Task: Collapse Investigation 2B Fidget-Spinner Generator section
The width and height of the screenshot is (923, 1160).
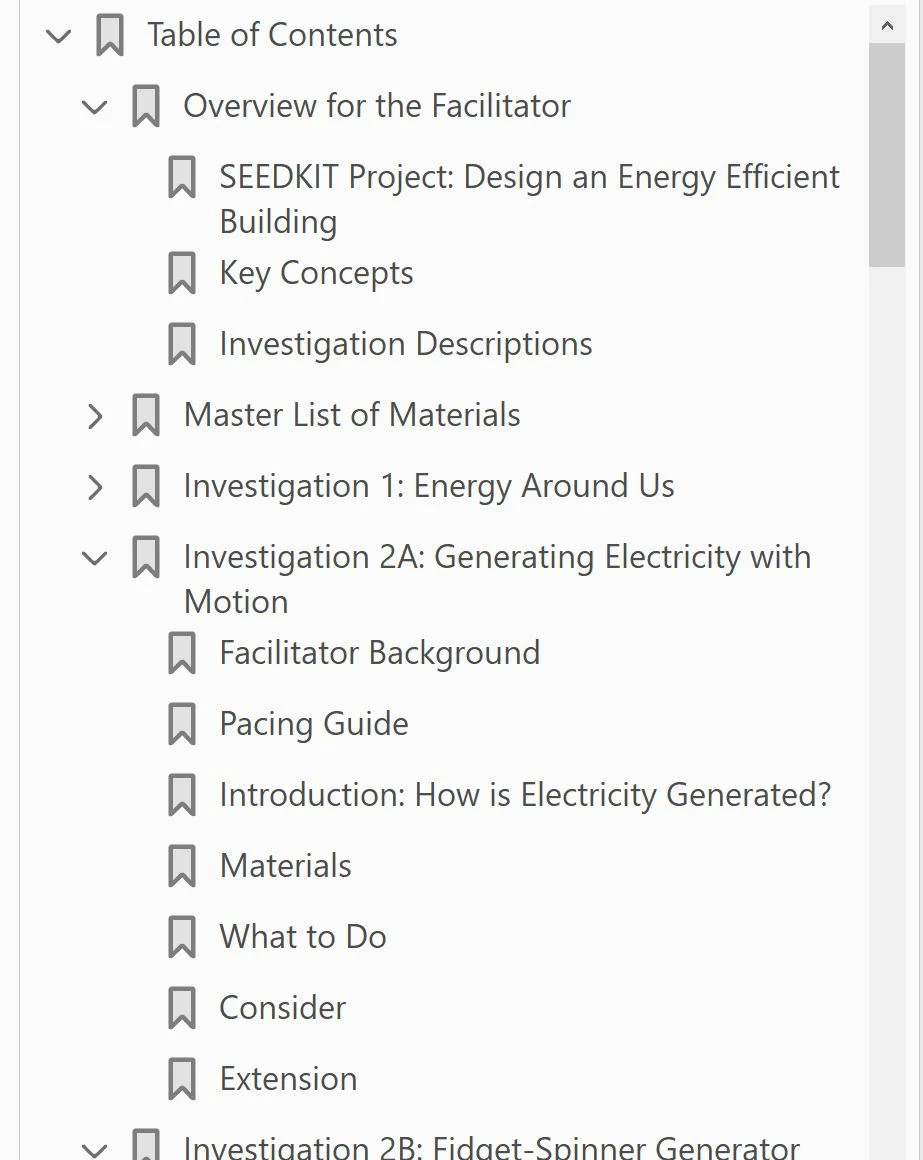Action: tap(95, 1148)
